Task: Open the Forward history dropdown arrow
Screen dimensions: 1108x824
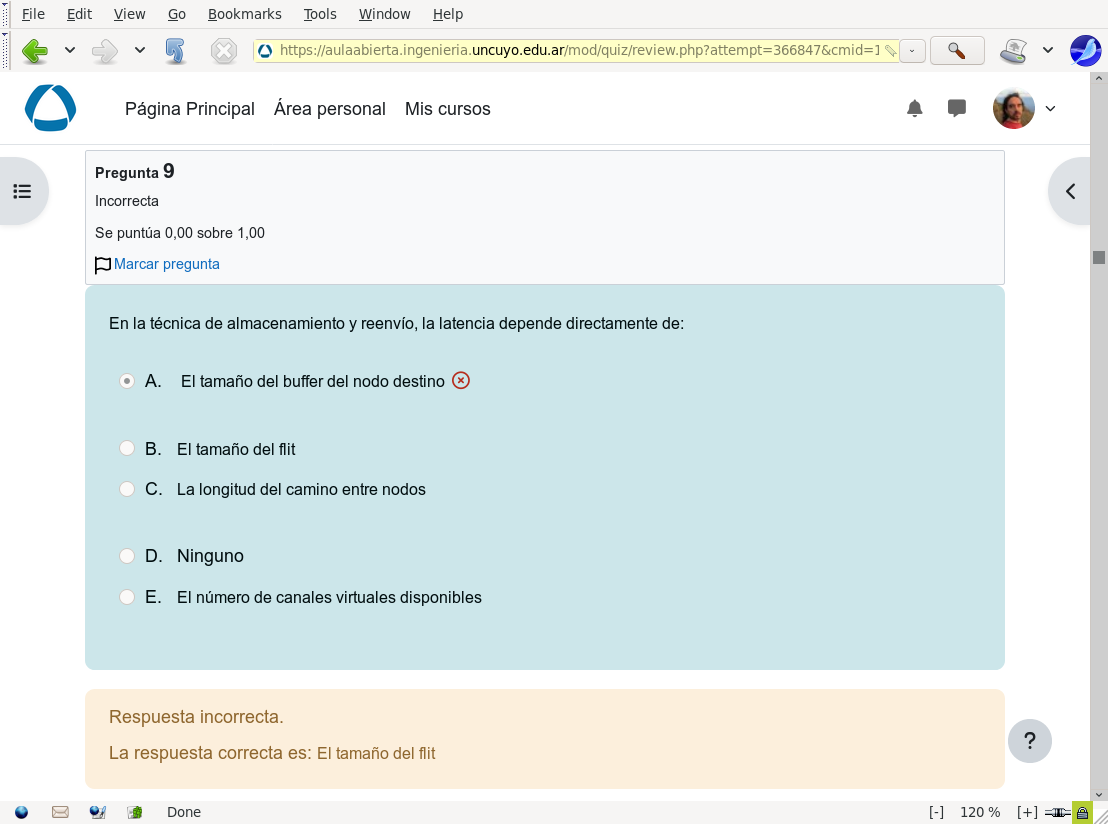Action: point(140,50)
